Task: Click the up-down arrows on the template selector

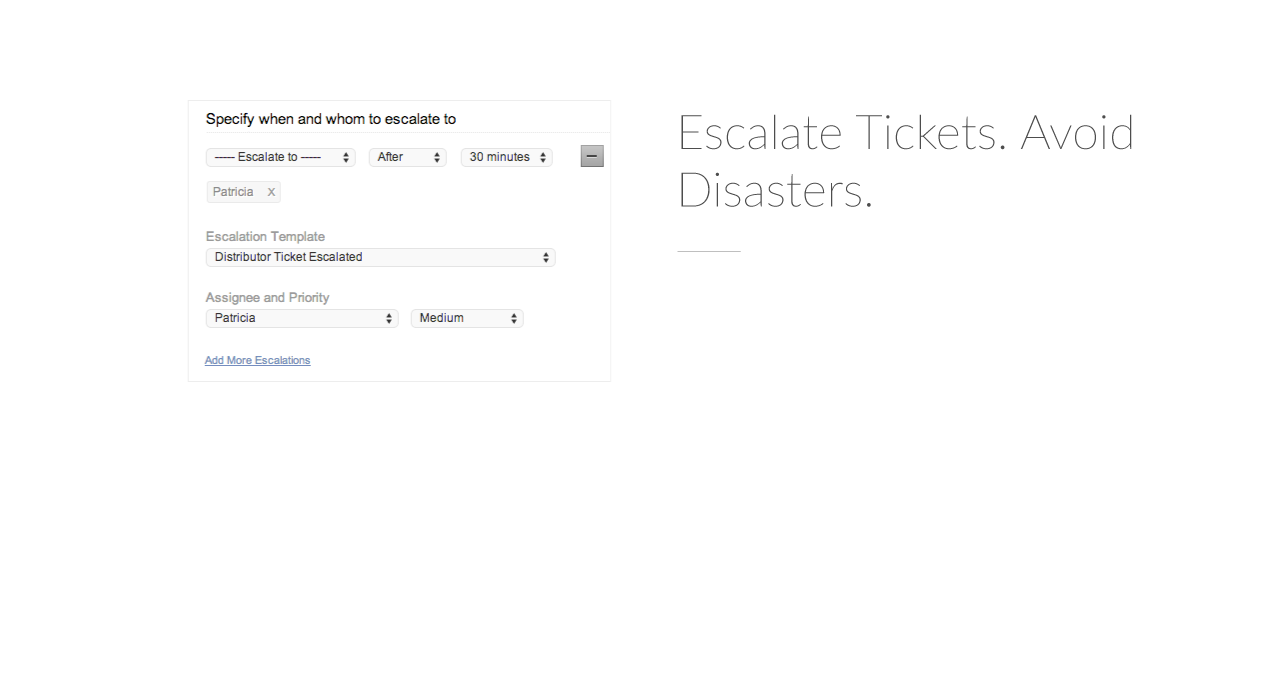Action: coord(546,258)
